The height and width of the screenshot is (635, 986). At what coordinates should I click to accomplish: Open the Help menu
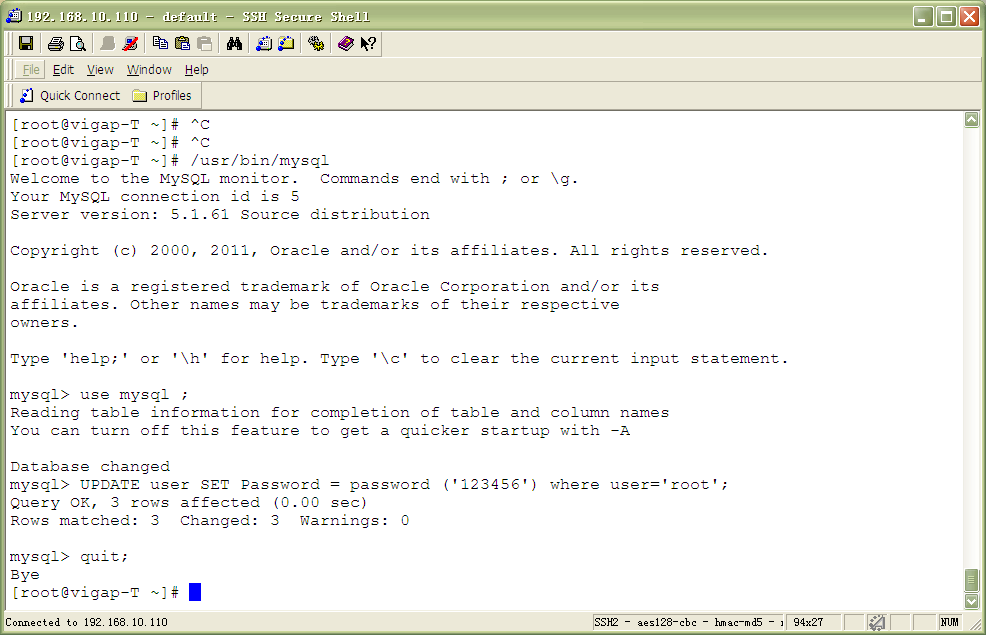[x=197, y=70]
